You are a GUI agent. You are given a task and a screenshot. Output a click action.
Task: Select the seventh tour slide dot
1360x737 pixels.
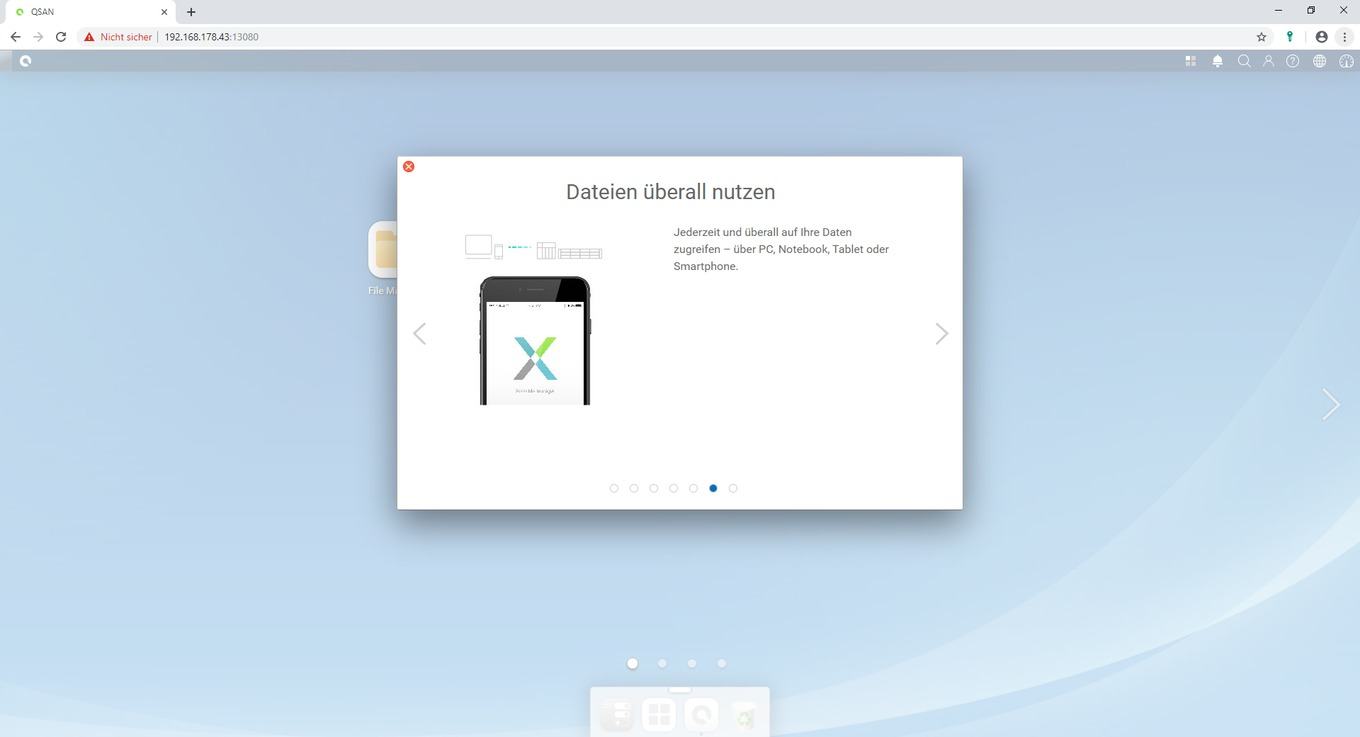coord(733,488)
